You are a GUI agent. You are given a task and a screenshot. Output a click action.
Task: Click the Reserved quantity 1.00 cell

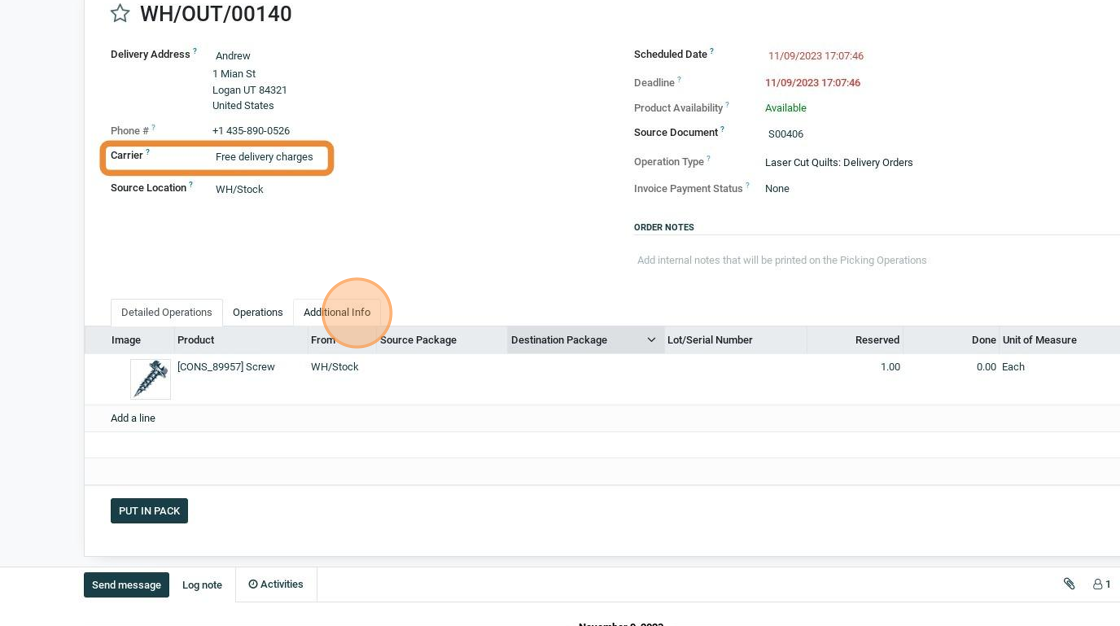tap(890, 367)
